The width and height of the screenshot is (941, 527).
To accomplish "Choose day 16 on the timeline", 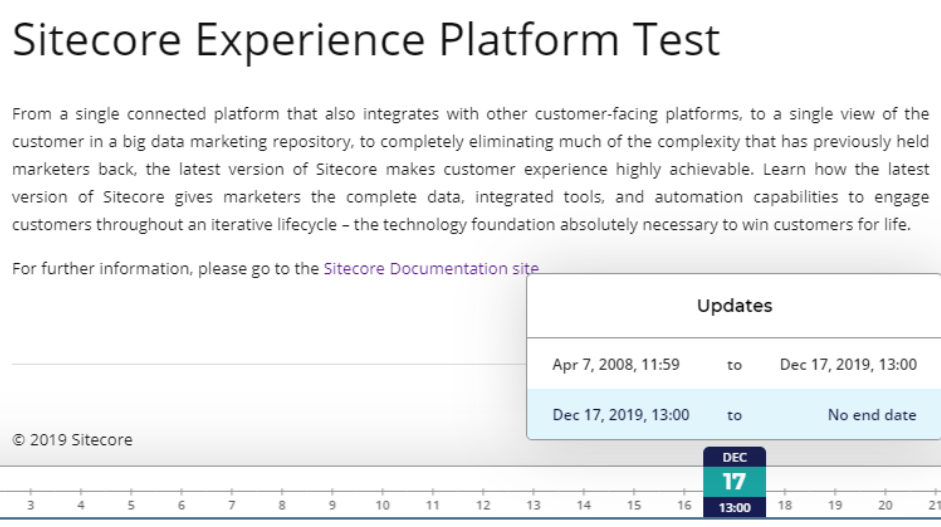I will click(684, 505).
